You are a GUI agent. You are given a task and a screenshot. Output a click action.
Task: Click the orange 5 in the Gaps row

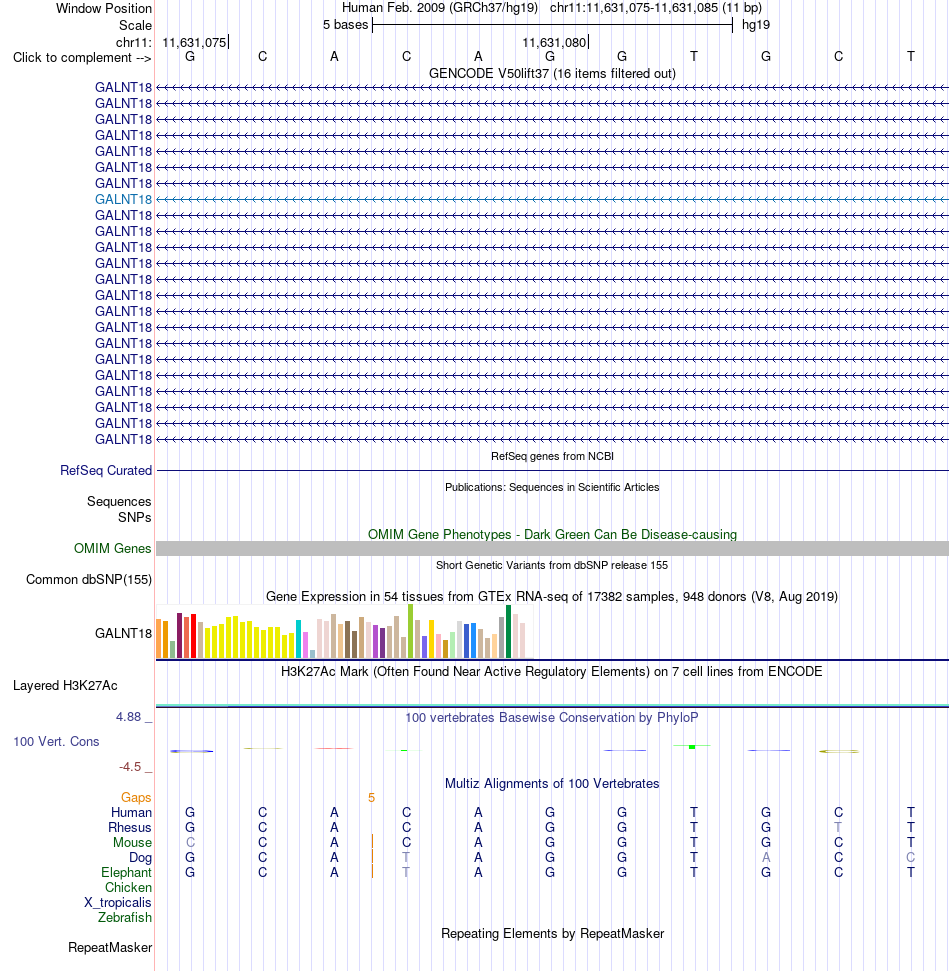coord(372,798)
